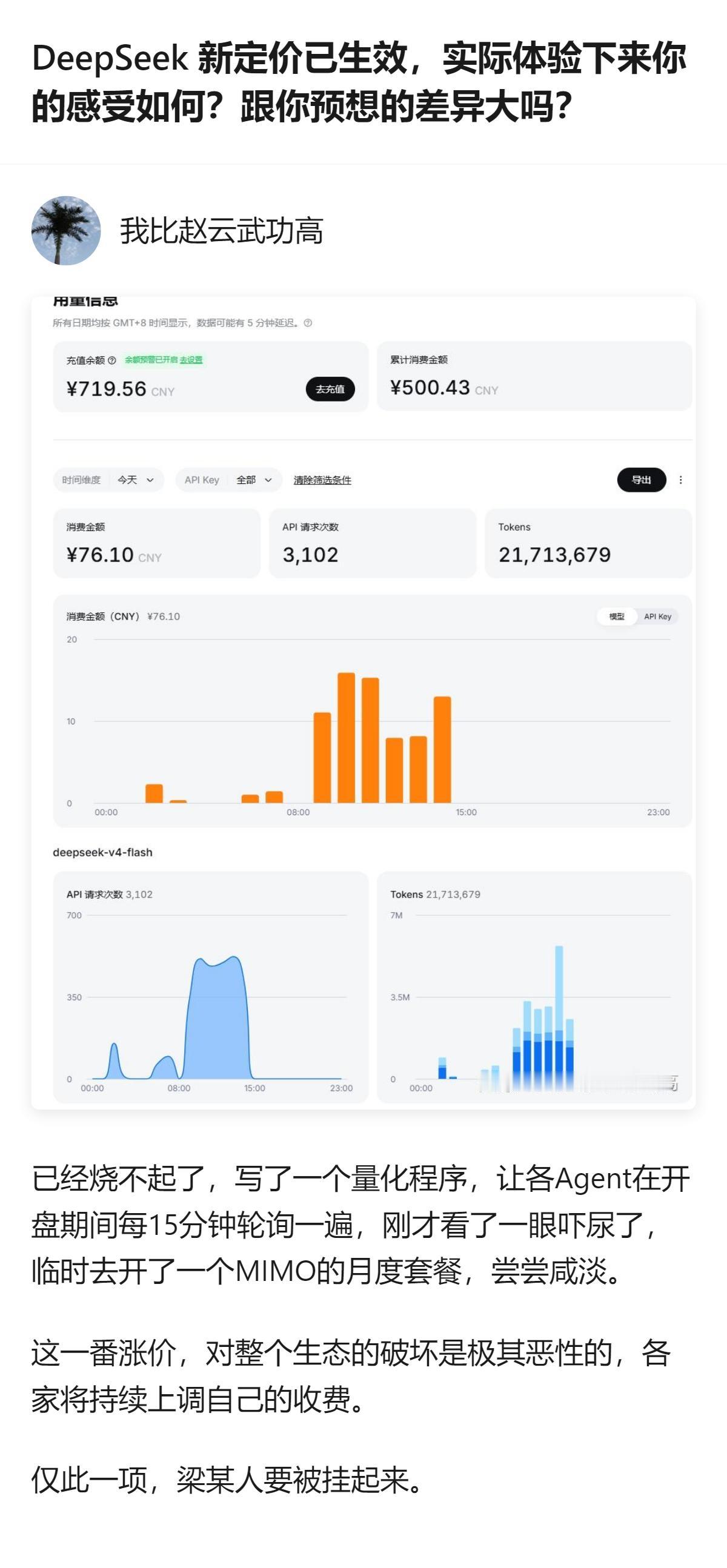The image size is (727, 1568).
Task: Click the 导出 export button
Action: [x=641, y=480]
